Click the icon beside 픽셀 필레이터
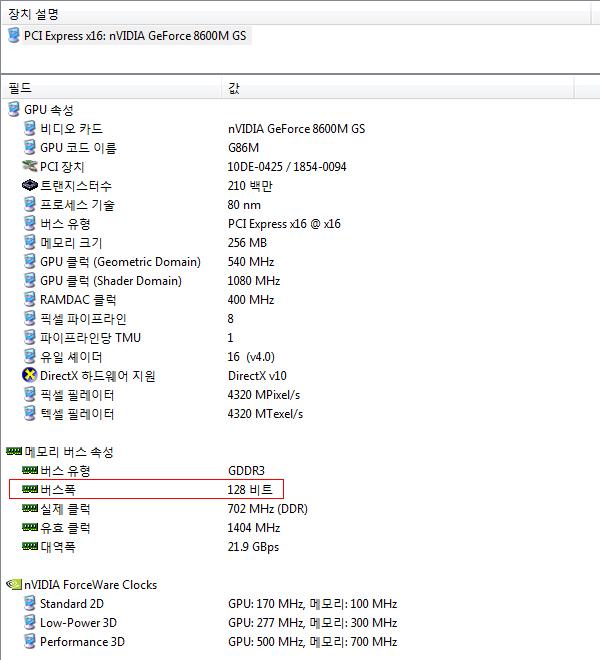This screenshot has width=600, height=660. [29, 394]
